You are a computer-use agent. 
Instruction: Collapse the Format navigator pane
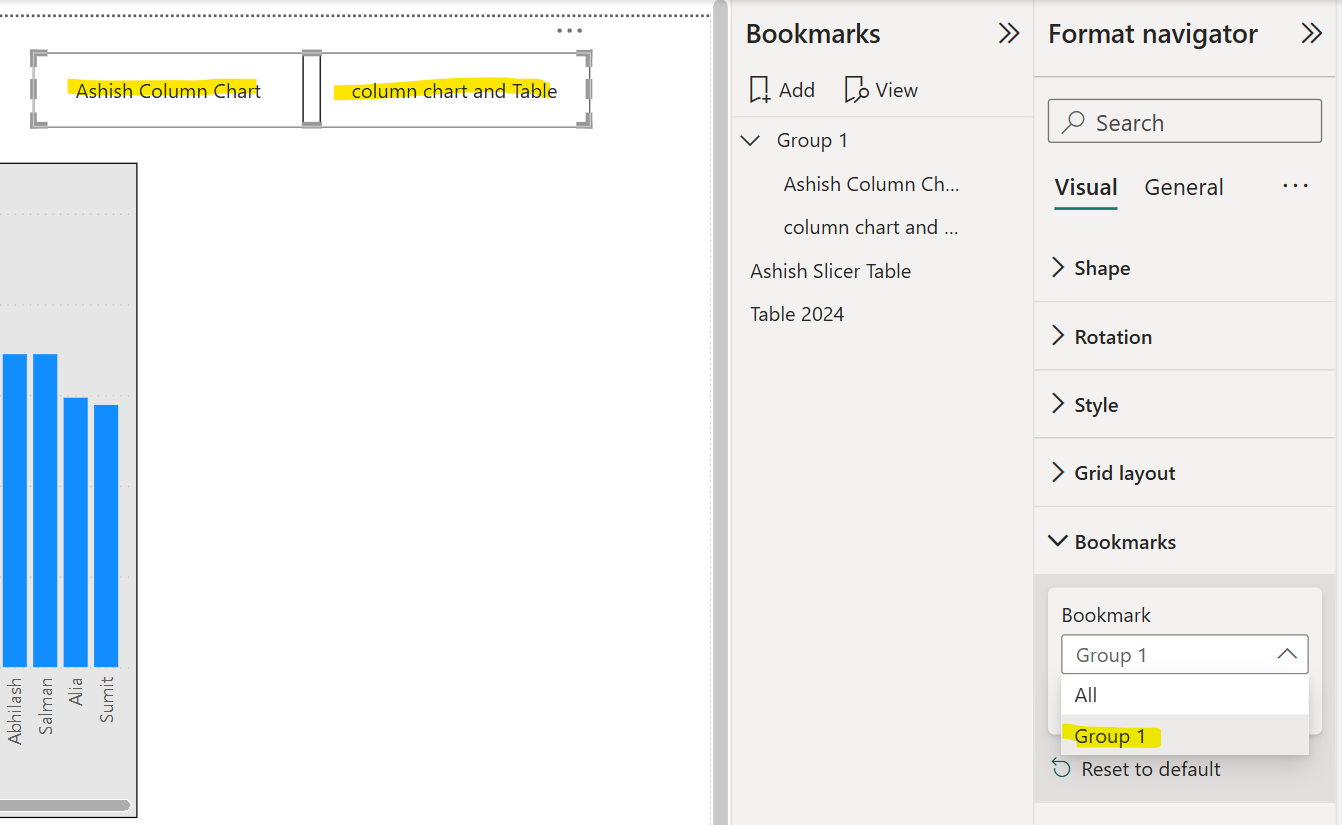[x=1312, y=33]
